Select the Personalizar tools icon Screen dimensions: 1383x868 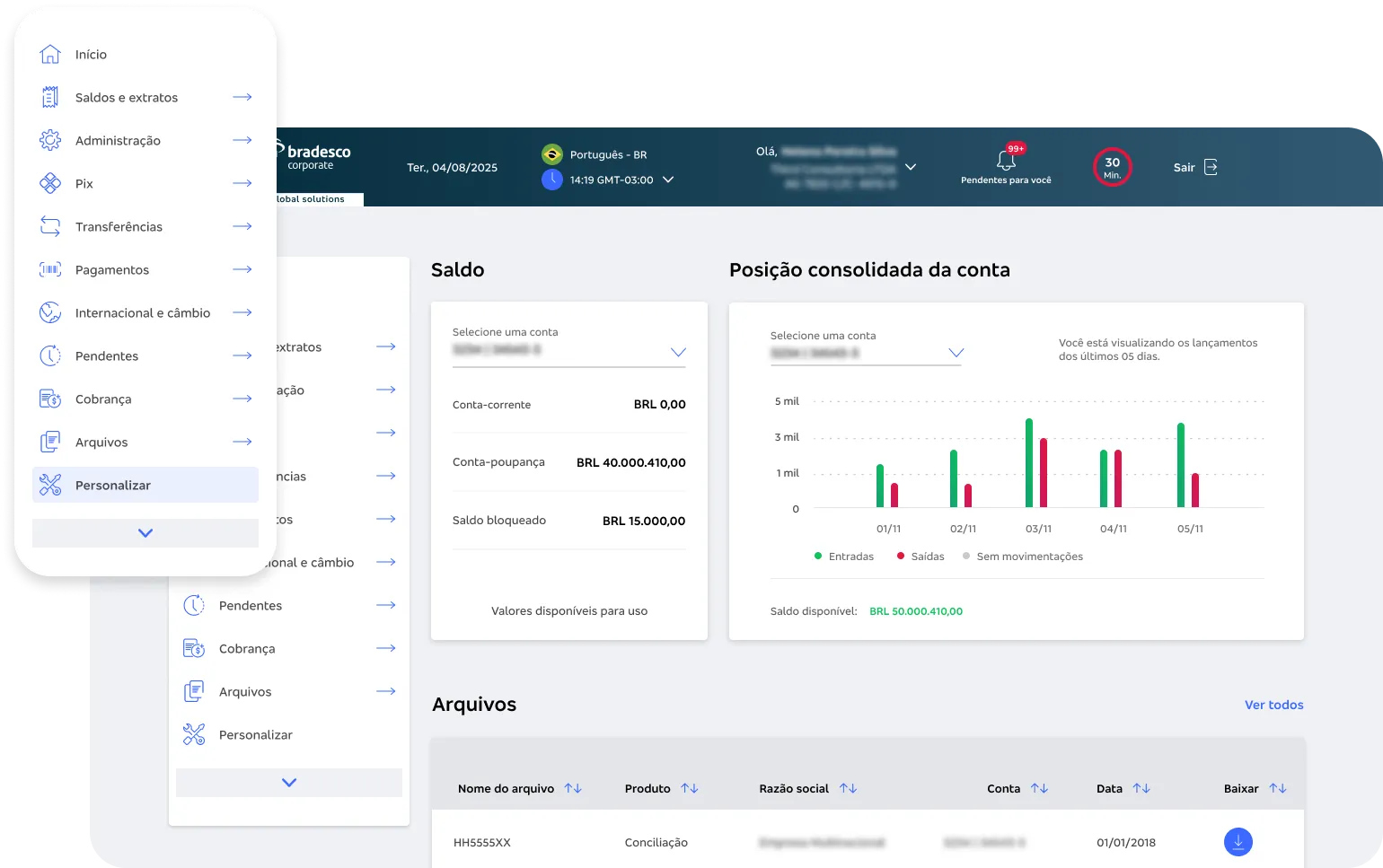pos(49,485)
